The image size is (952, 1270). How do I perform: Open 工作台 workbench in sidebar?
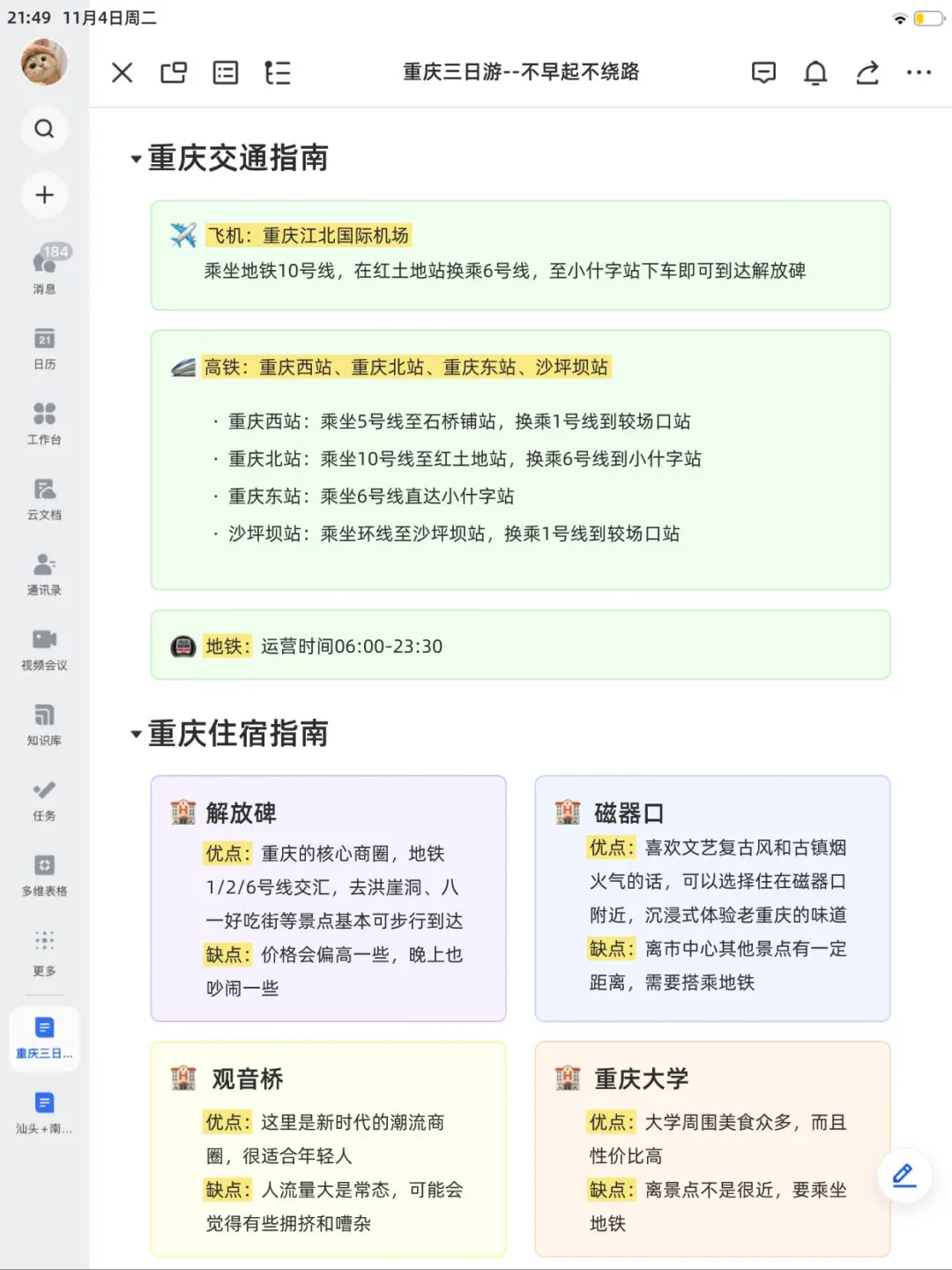[x=44, y=423]
